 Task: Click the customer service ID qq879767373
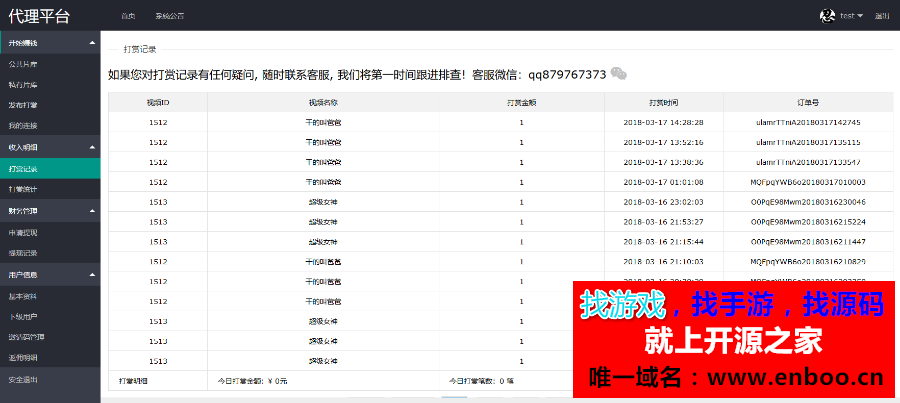click(x=567, y=75)
